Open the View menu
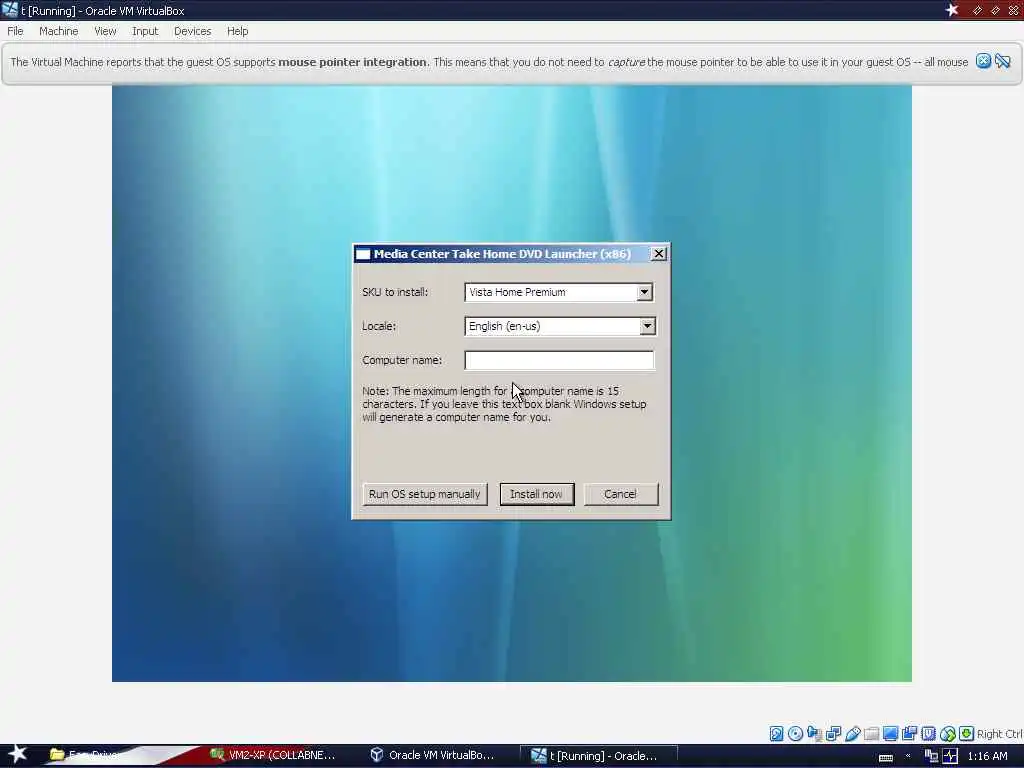 [x=105, y=31]
